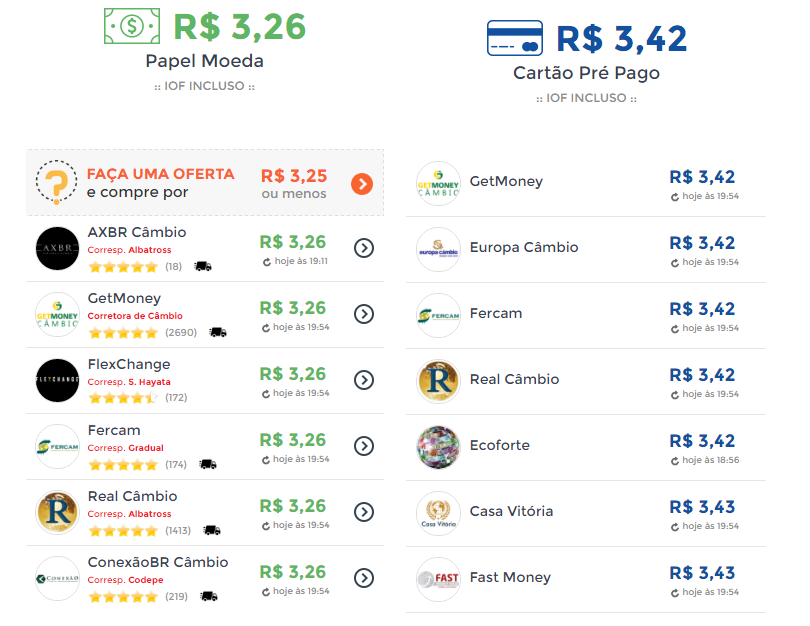Open the ConexãoBR Câmbio row arrow
This screenshot has width=810, height=626.
(x=364, y=578)
